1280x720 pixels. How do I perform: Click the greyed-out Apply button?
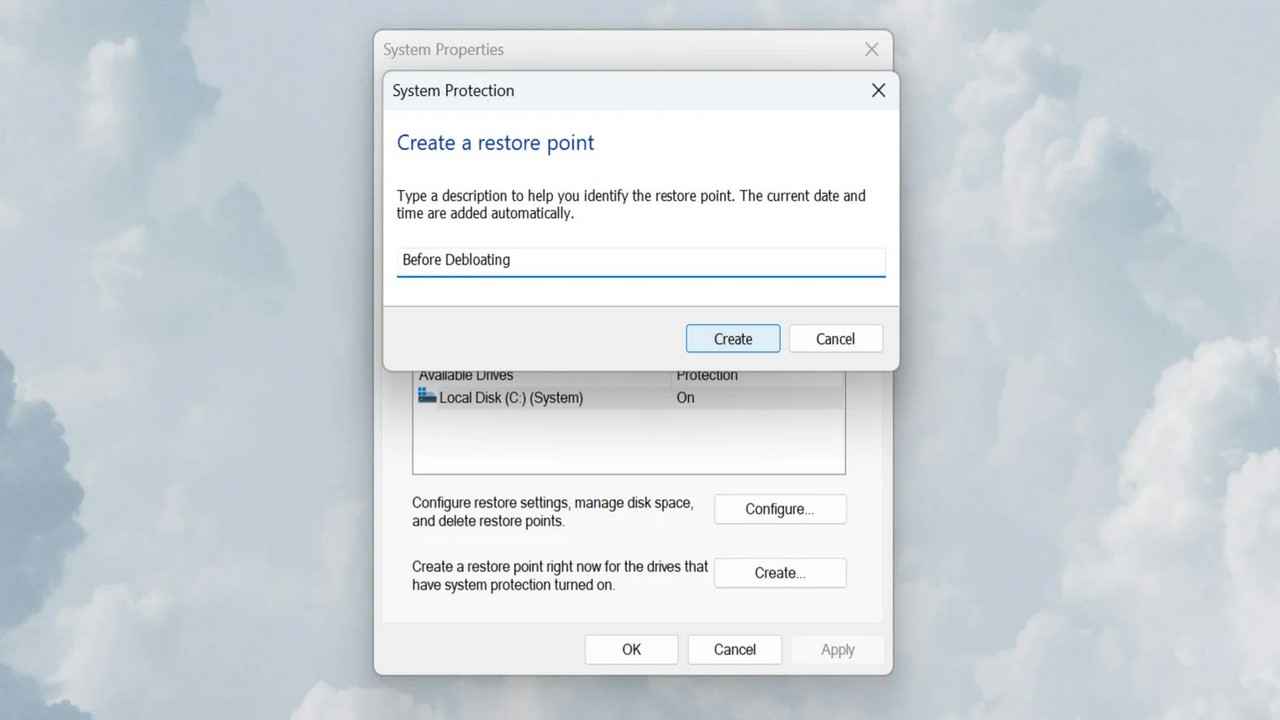(x=837, y=650)
